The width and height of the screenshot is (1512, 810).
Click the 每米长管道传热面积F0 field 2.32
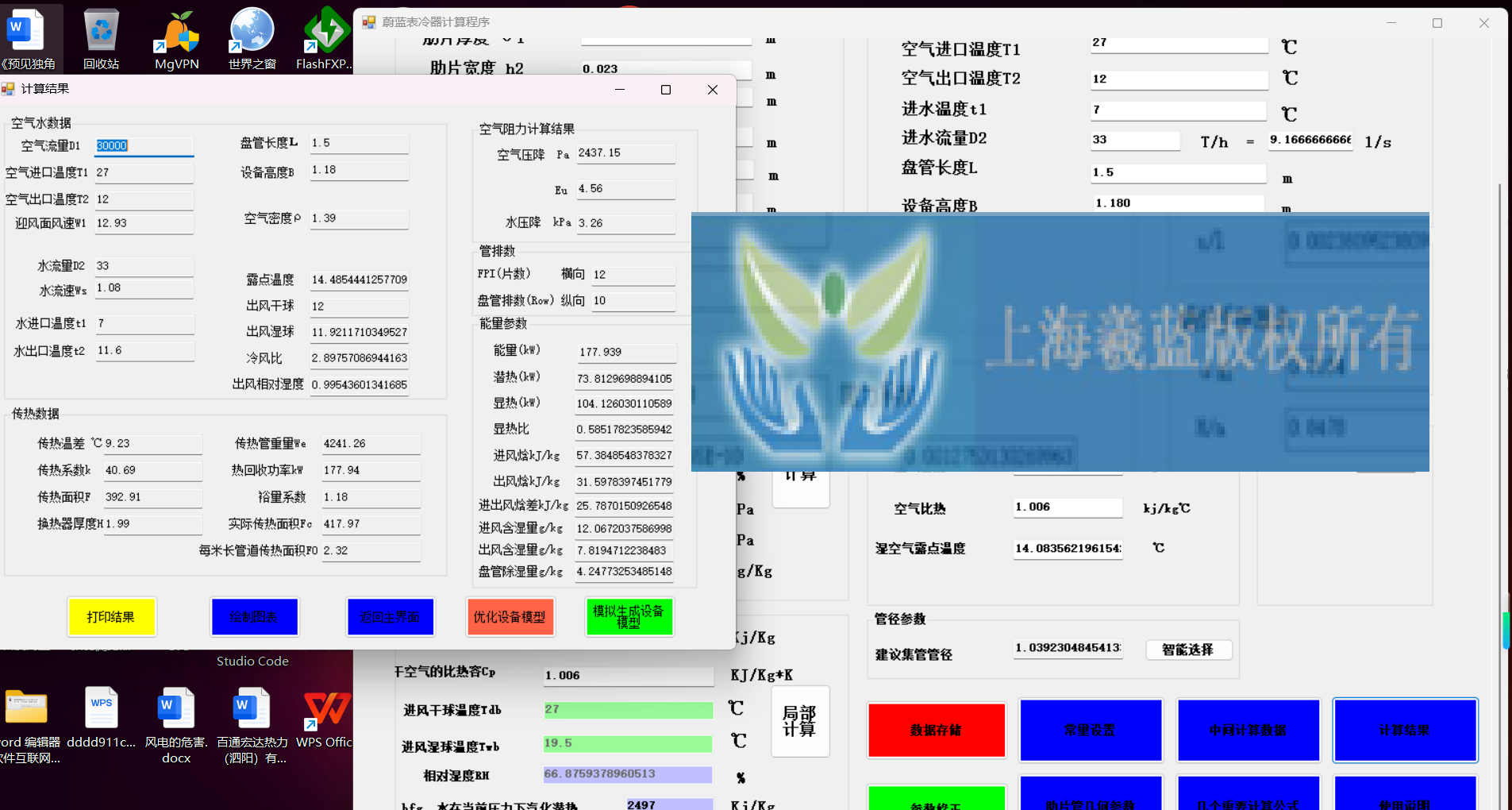pyautogui.click(x=371, y=551)
